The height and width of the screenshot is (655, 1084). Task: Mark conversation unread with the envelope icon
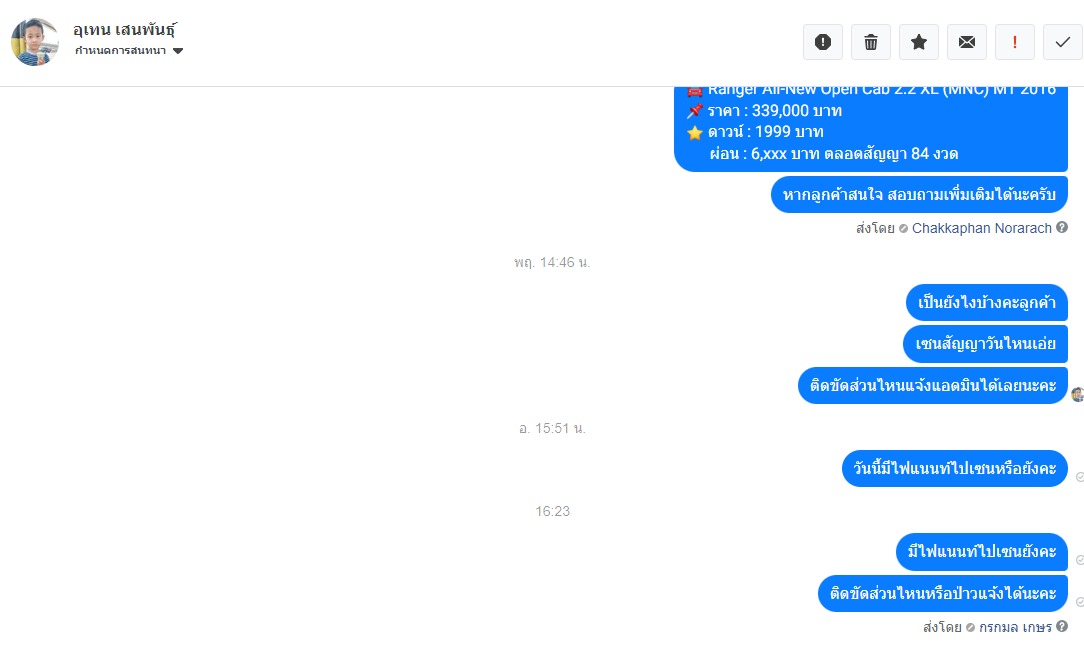pyautogui.click(x=966, y=42)
